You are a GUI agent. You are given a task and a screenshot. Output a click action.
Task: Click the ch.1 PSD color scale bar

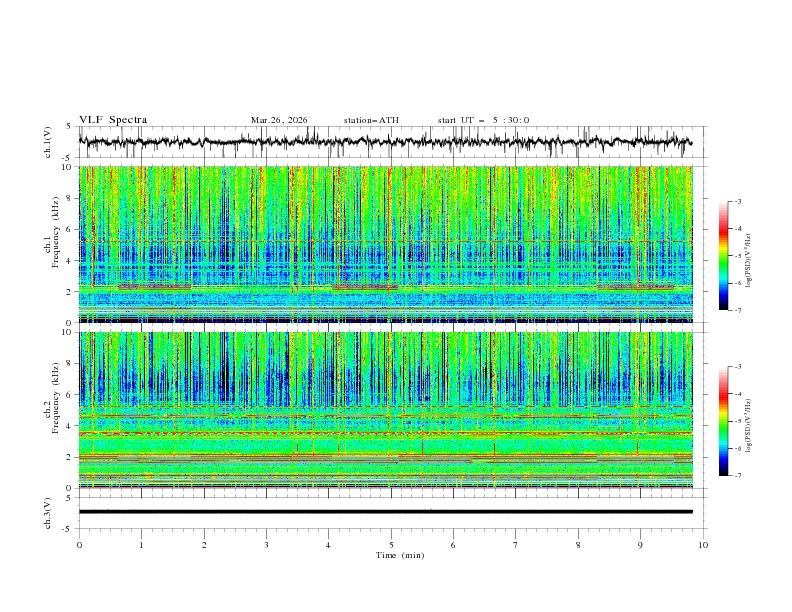pyautogui.click(x=723, y=256)
